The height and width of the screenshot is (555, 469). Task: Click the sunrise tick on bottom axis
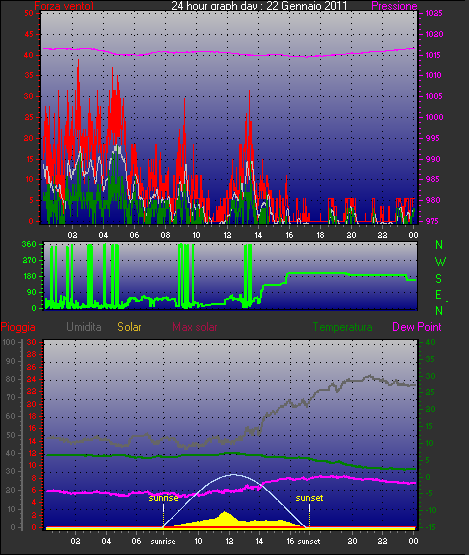(163, 542)
